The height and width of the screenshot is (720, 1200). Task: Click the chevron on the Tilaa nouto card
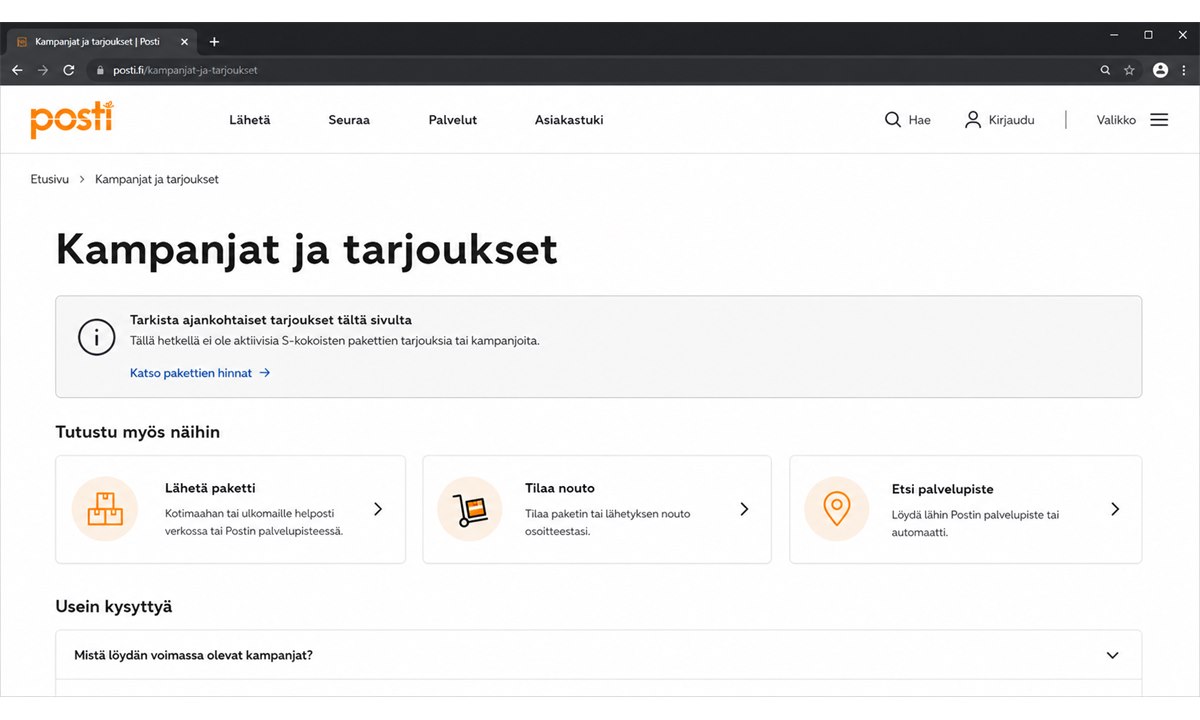tap(744, 509)
